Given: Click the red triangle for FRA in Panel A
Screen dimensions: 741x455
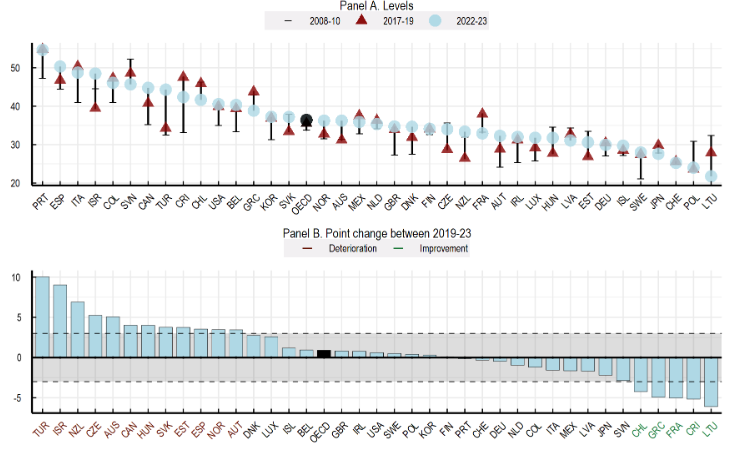Looking at the screenshot, I should click(482, 114).
